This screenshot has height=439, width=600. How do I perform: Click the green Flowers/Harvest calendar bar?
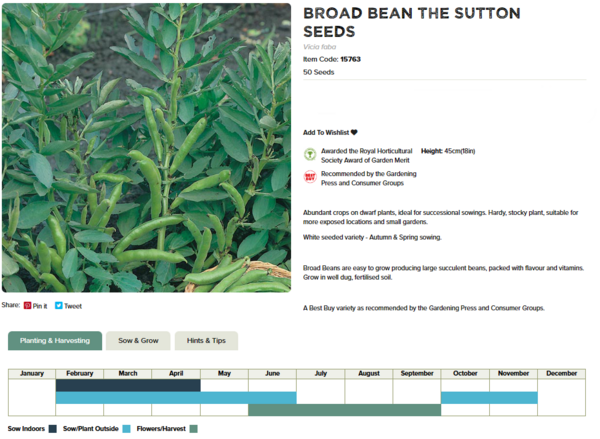point(344,410)
